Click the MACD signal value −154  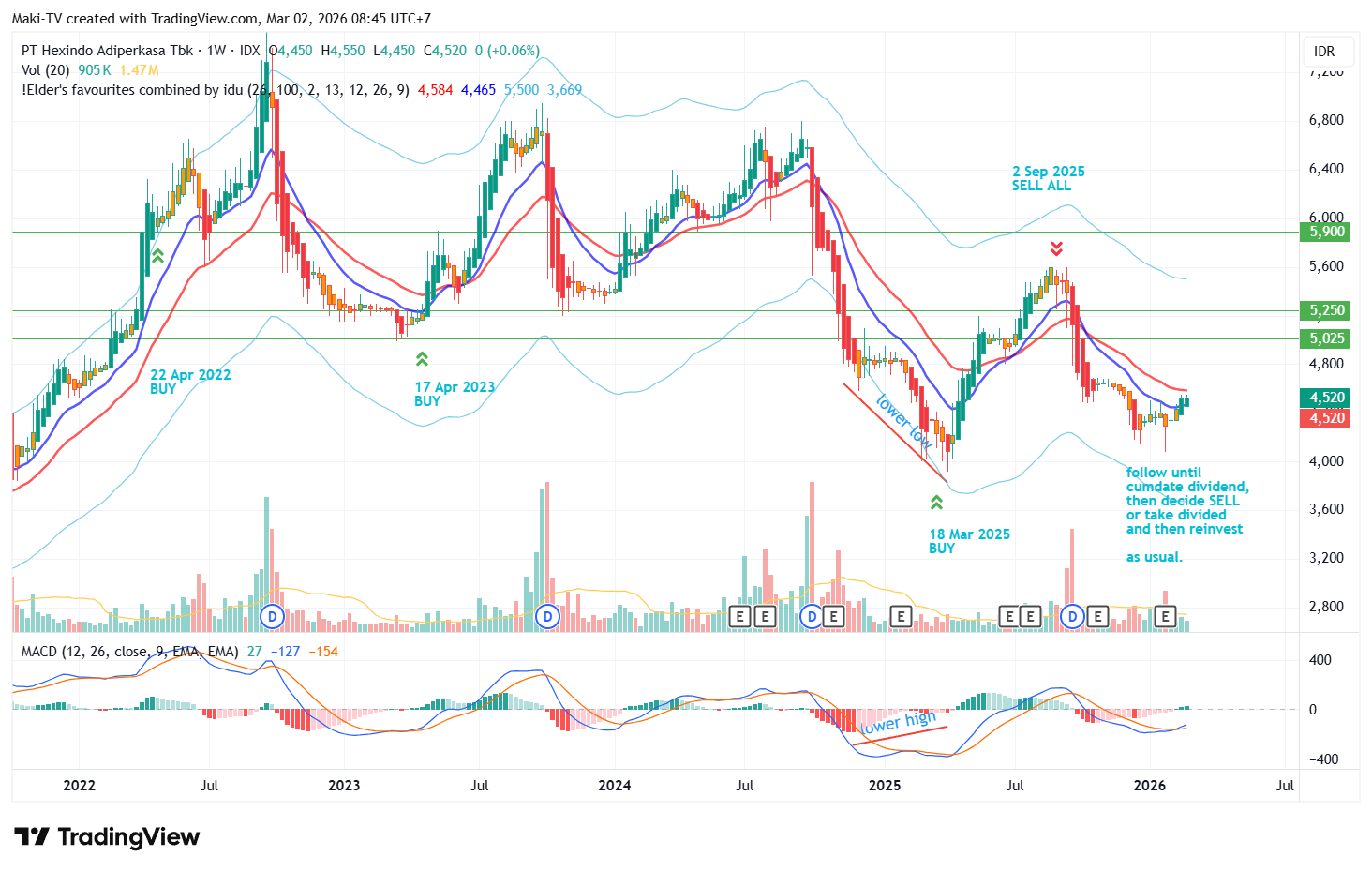click(323, 652)
